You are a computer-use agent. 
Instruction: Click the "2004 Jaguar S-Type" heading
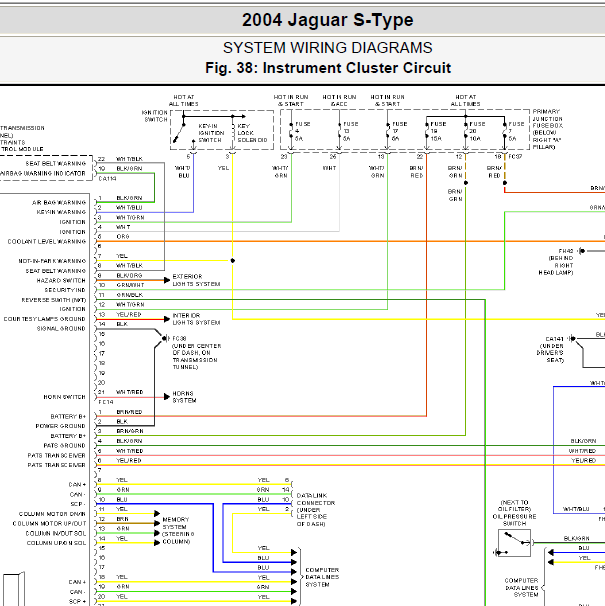327,20
